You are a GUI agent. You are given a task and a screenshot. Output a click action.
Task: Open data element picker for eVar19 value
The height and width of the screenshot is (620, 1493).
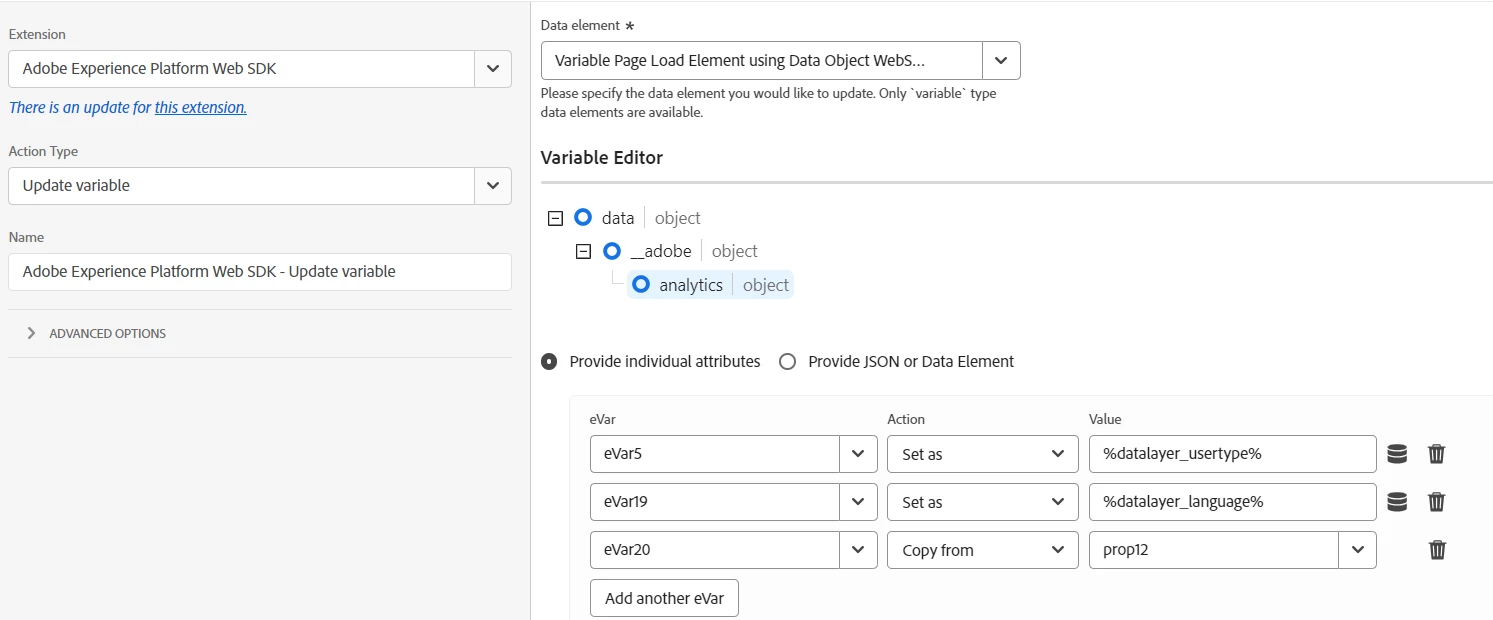1397,502
